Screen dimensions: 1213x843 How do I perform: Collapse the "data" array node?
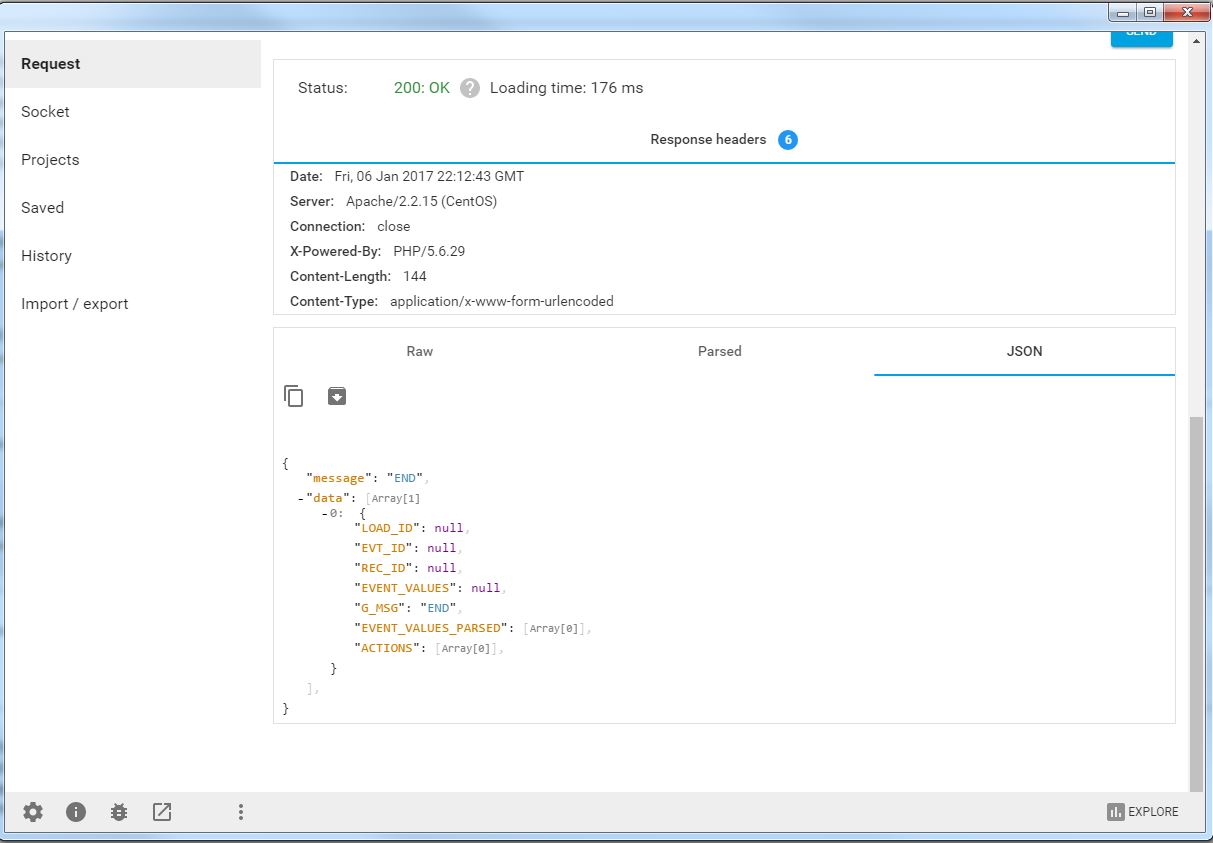click(301, 498)
